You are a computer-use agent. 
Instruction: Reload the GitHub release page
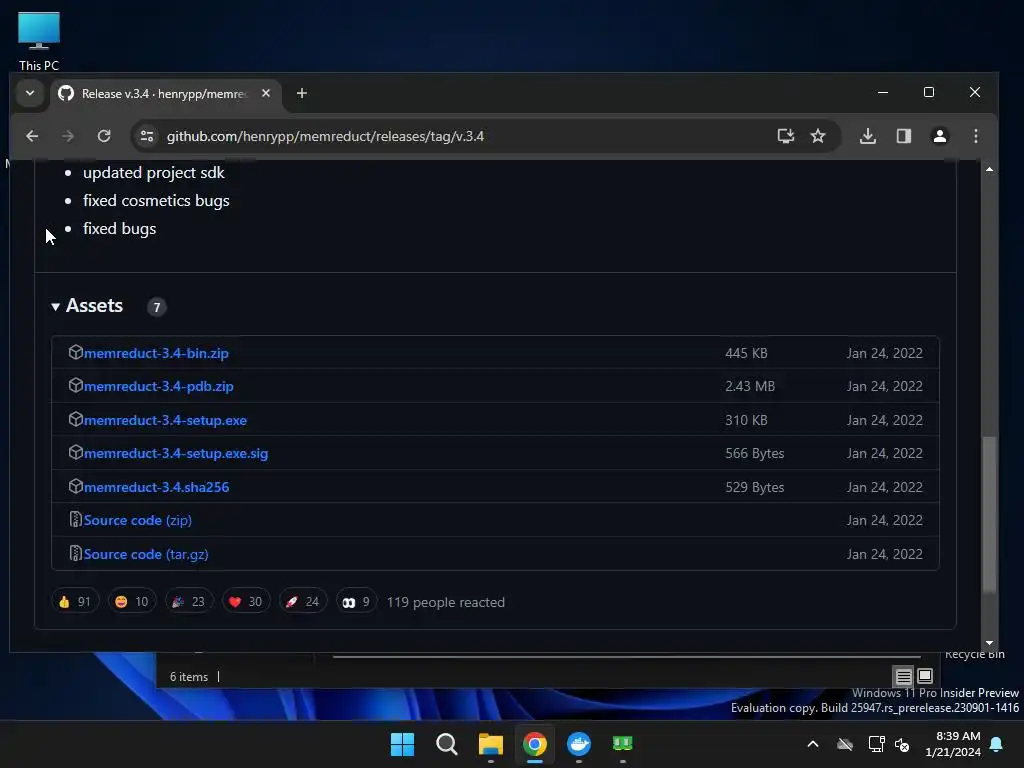click(x=104, y=136)
